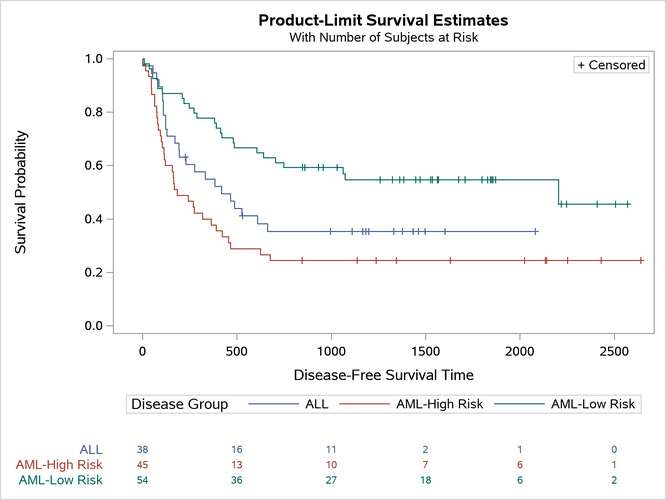Click the 'AML-High Risk' row label in the at-risk table

[59, 465]
